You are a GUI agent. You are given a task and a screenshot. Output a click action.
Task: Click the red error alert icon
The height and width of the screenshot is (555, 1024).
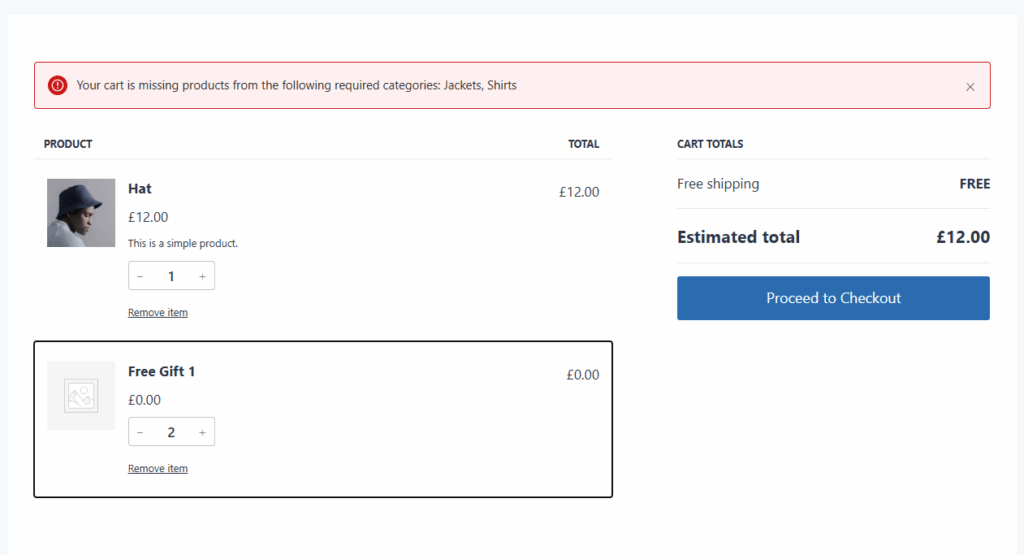58,85
